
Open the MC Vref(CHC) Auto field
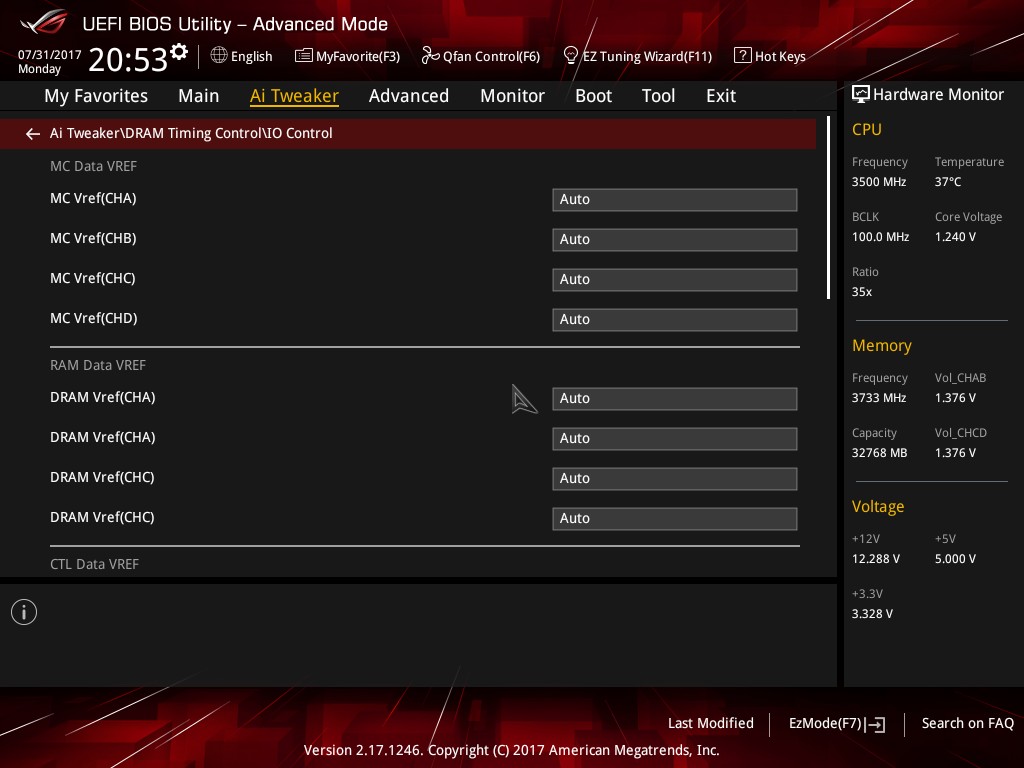[x=675, y=280]
